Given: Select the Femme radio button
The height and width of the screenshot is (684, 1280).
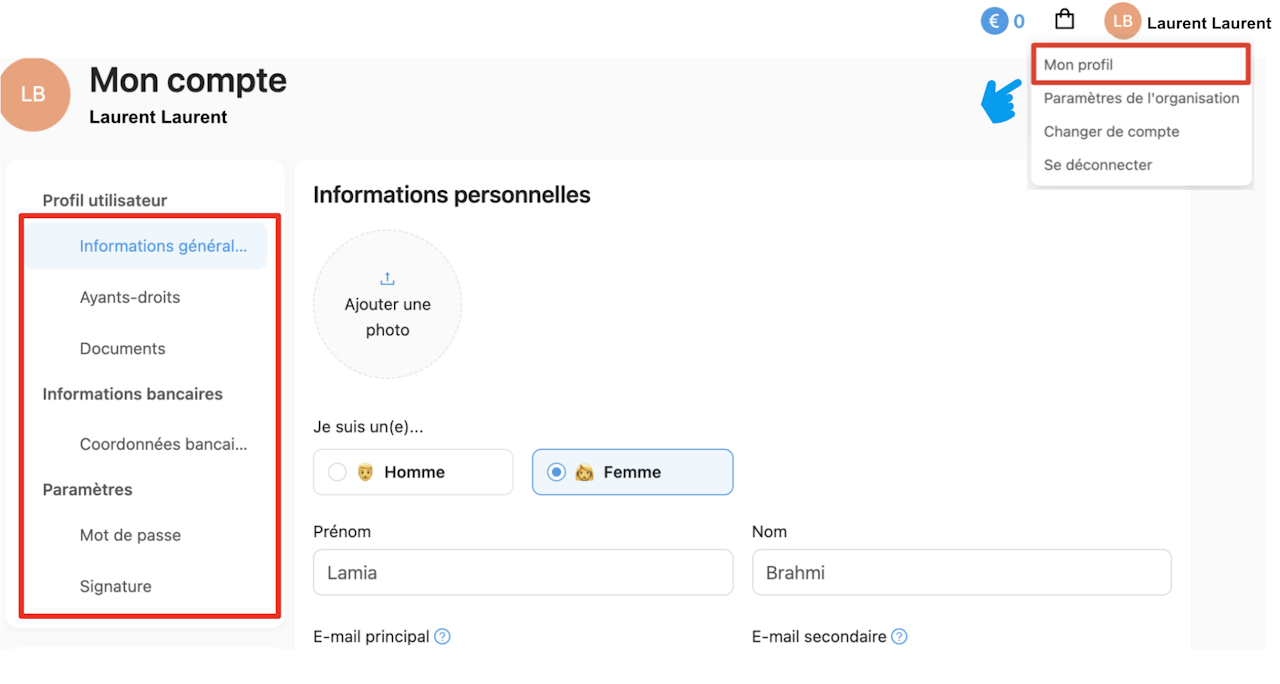Looking at the screenshot, I should click(557, 472).
